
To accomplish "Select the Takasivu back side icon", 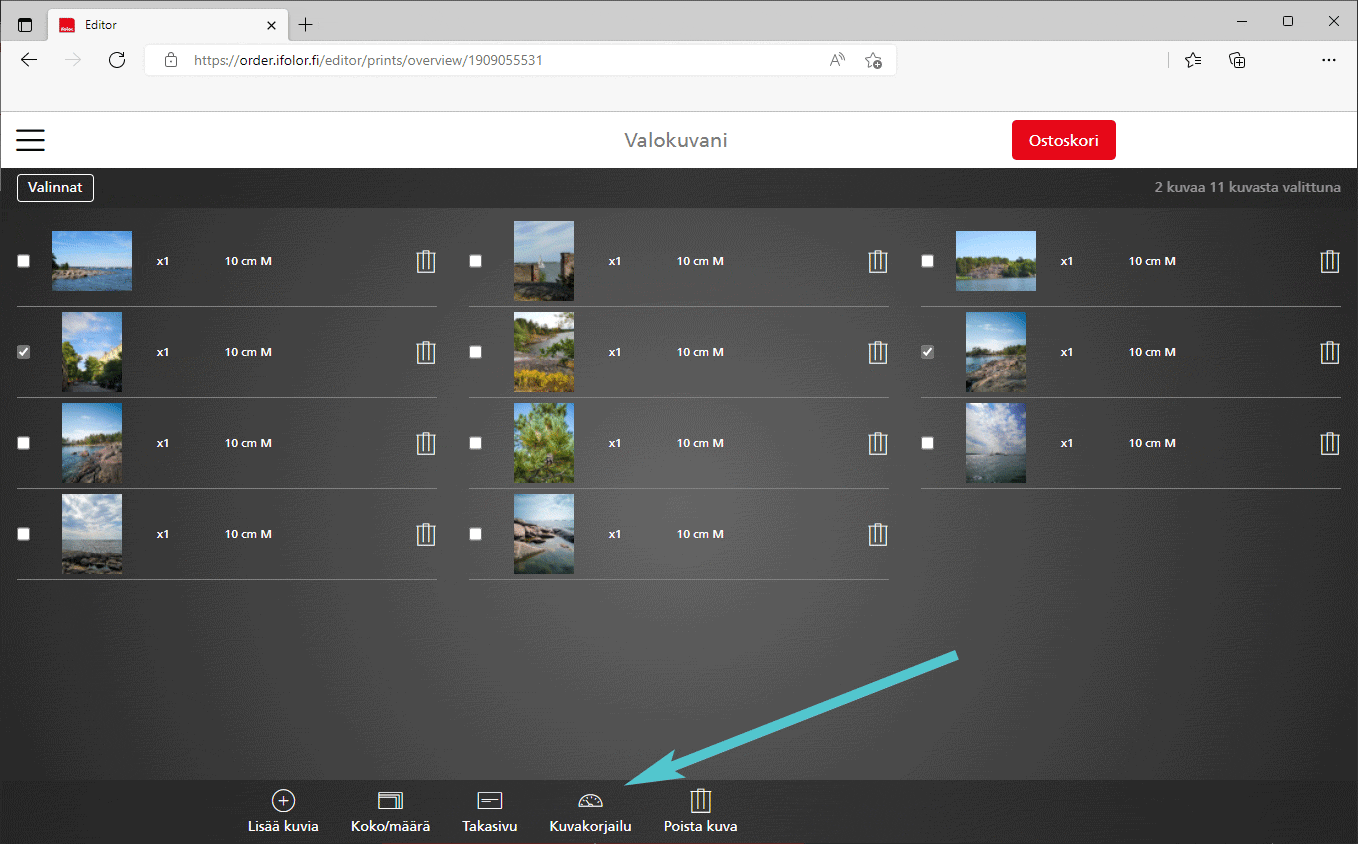I will tap(489, 801).
